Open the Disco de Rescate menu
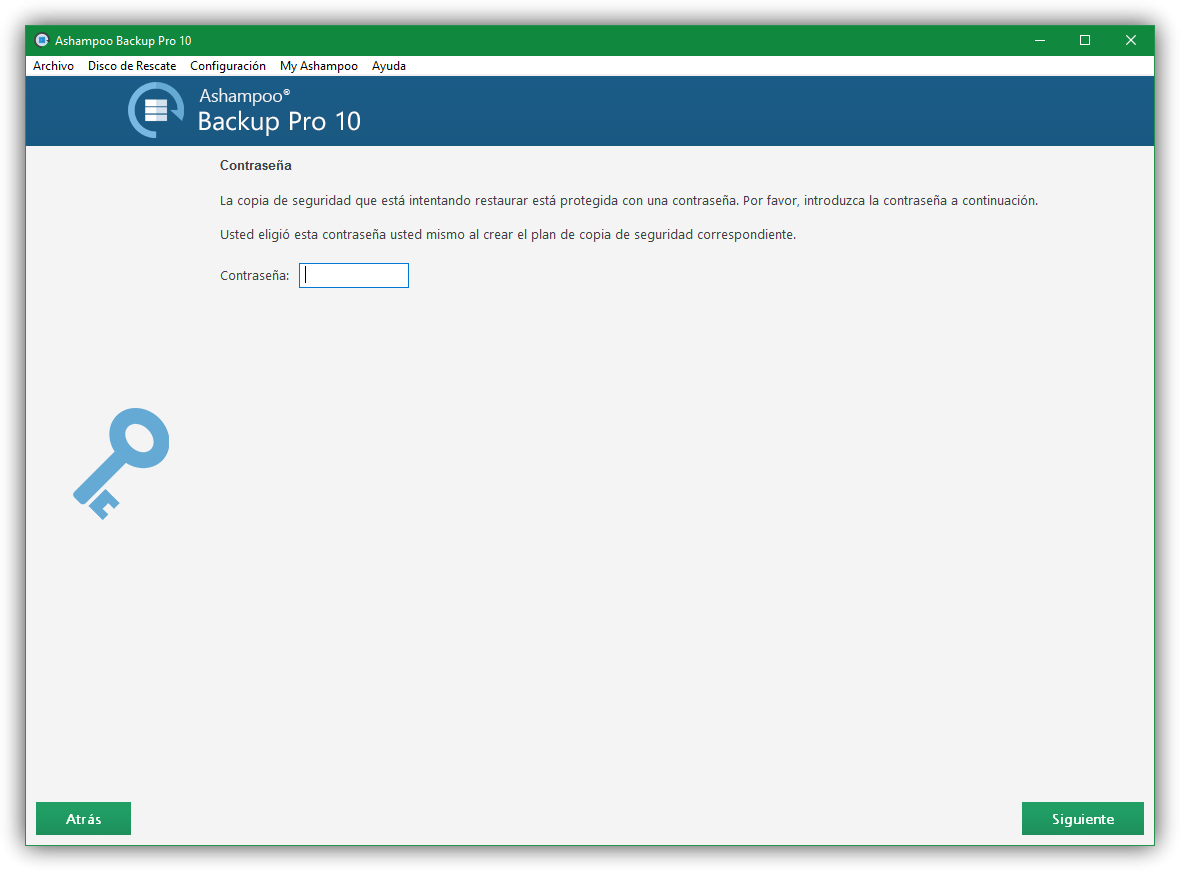Image resolution: width=1180 pixels, height=871 pixels. [132, 66]
